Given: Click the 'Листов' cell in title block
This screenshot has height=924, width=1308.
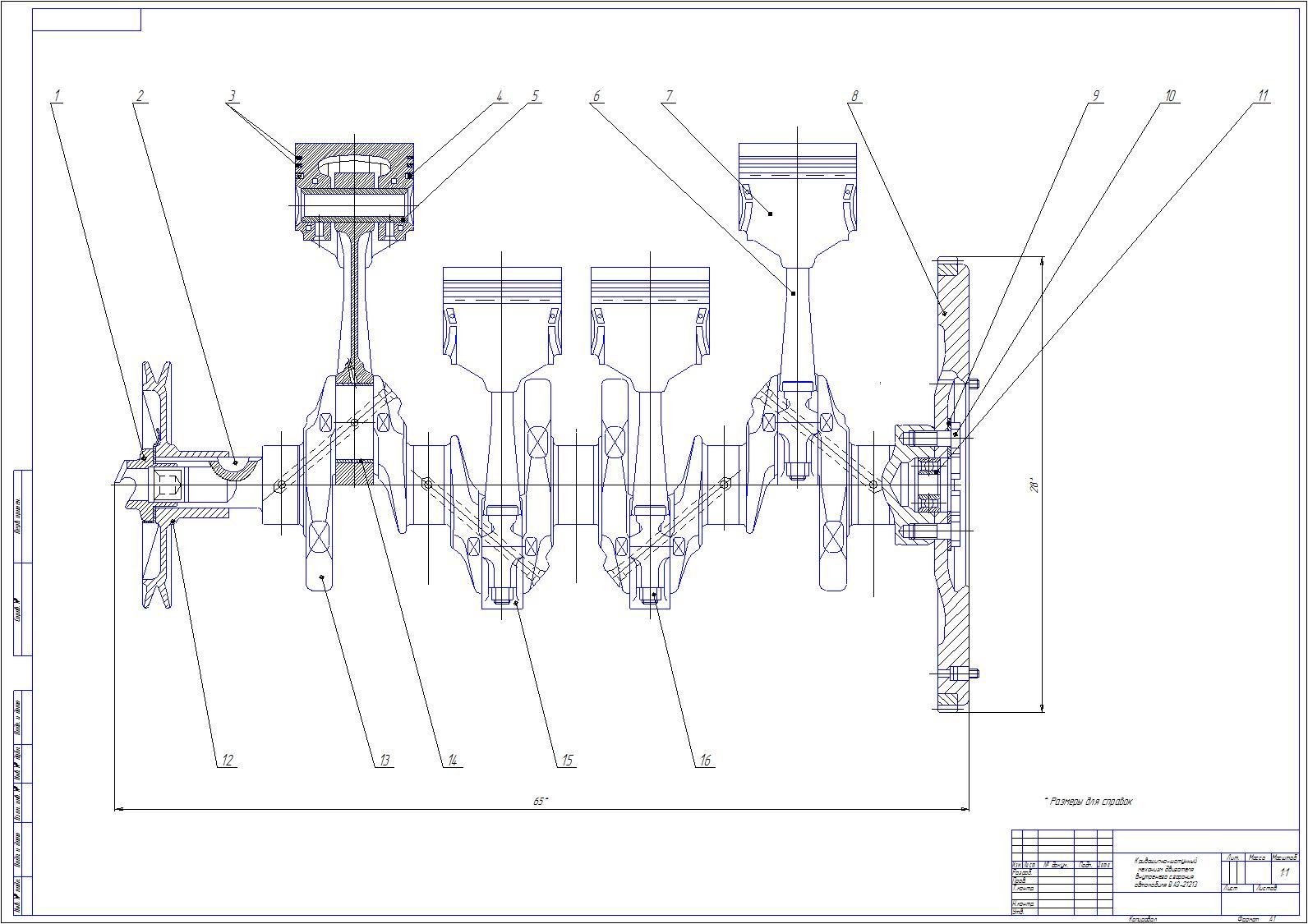Looking at the screenshot, I should 1266,889.
